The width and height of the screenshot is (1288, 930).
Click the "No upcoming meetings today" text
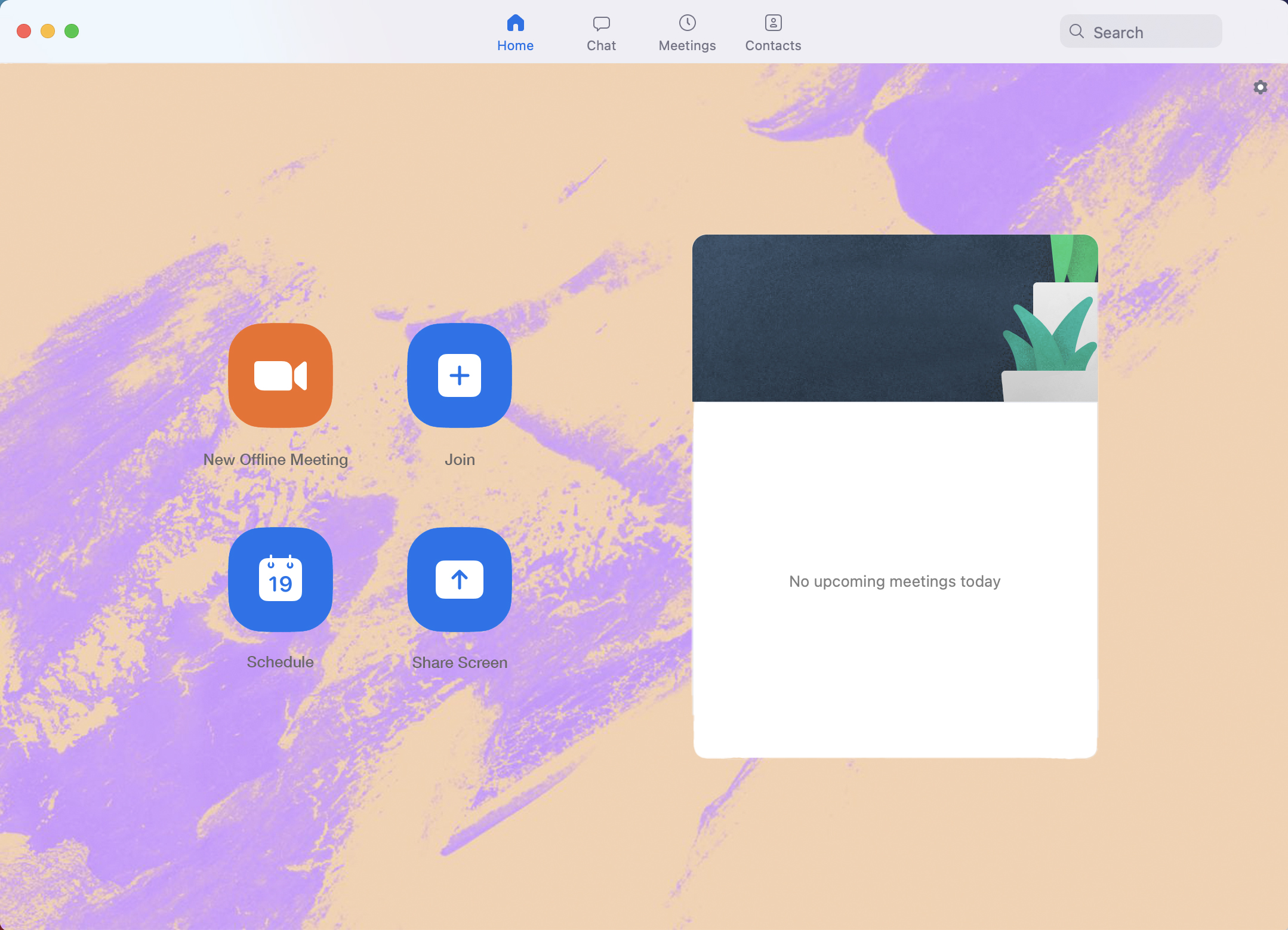point(894,581)
